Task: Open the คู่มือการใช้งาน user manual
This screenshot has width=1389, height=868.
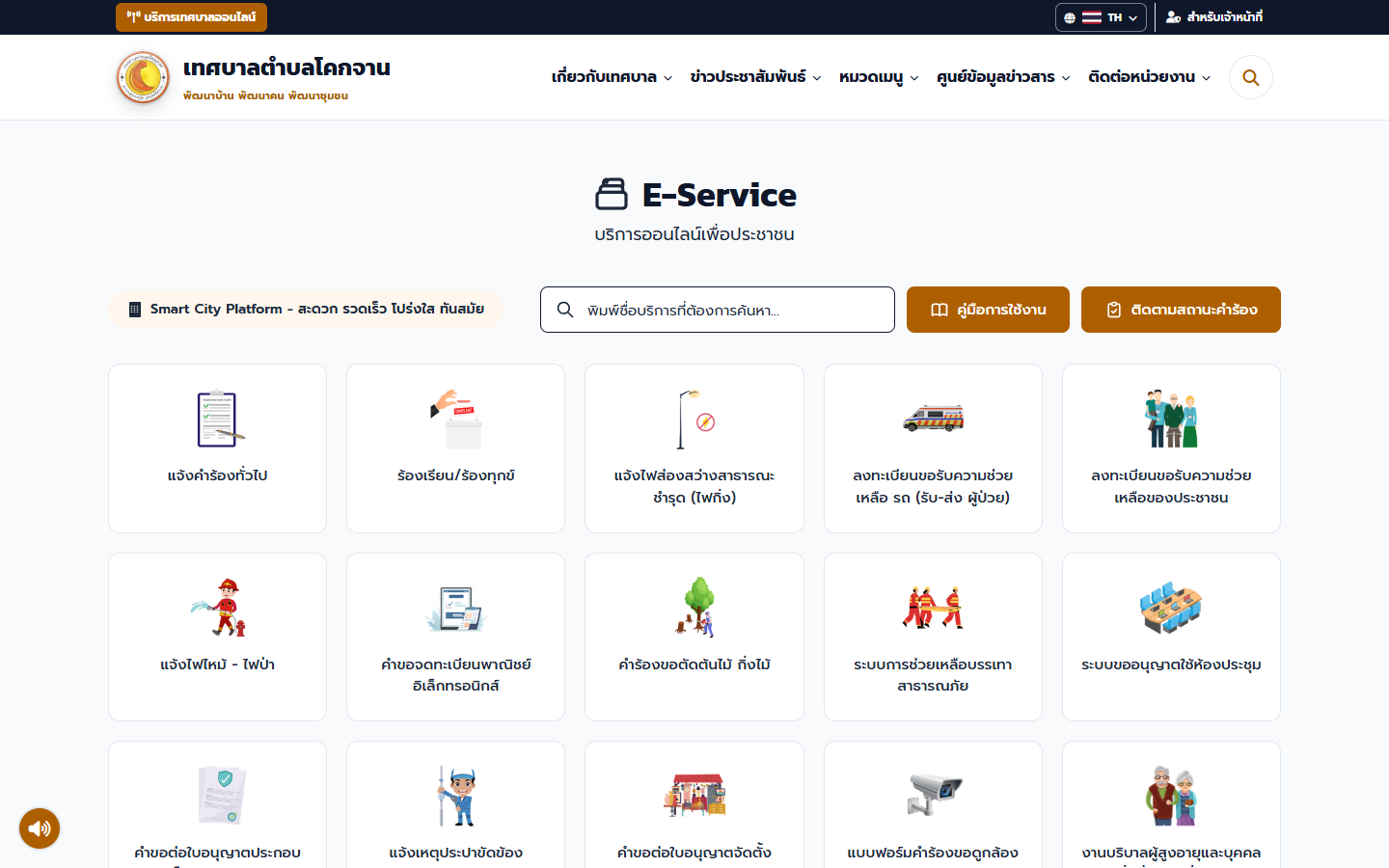Action: (x=988, y=310)
